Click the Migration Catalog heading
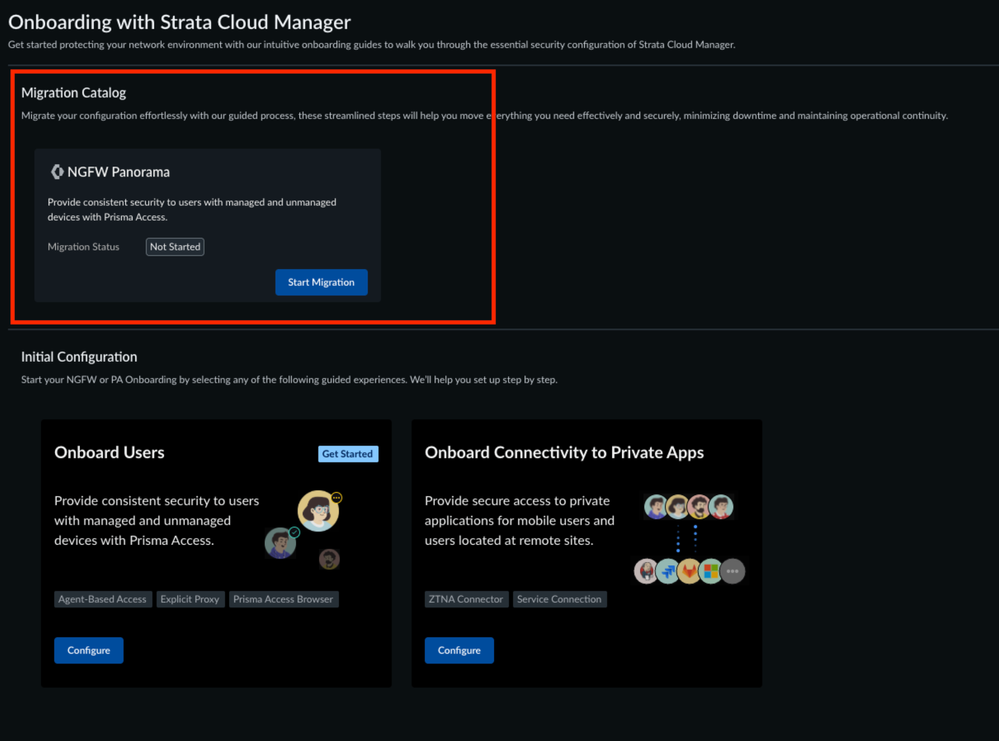The width and height of the screenshot is (999, 741). click(74, 93)
